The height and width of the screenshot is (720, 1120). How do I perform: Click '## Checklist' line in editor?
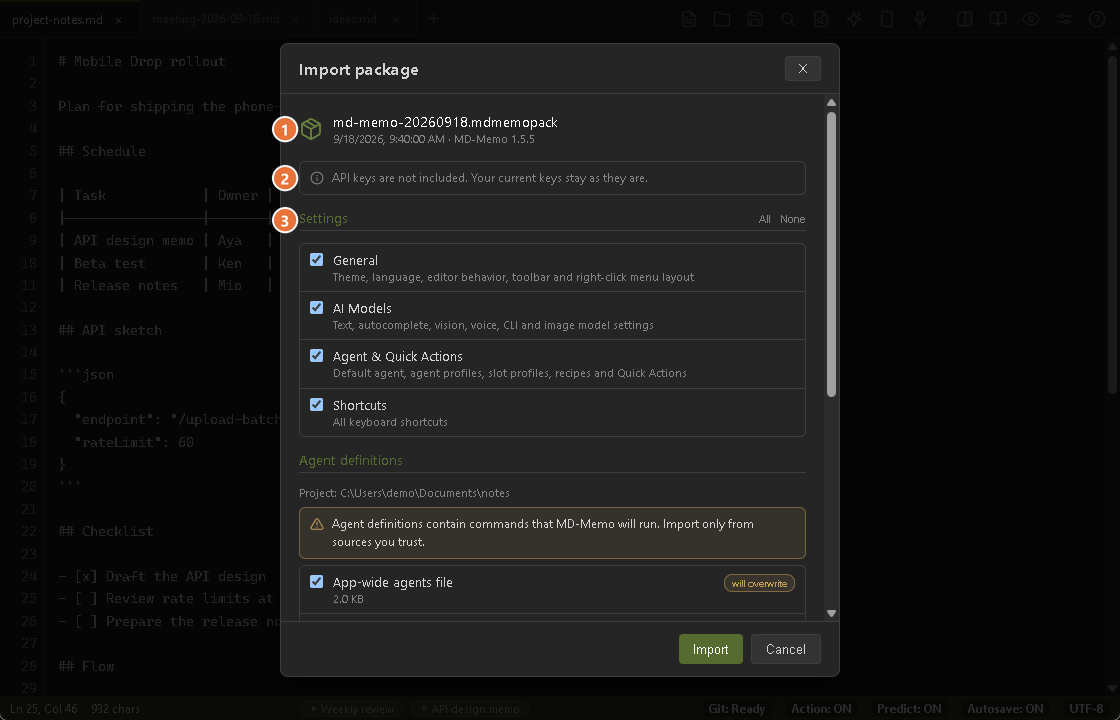click(106, 531)
